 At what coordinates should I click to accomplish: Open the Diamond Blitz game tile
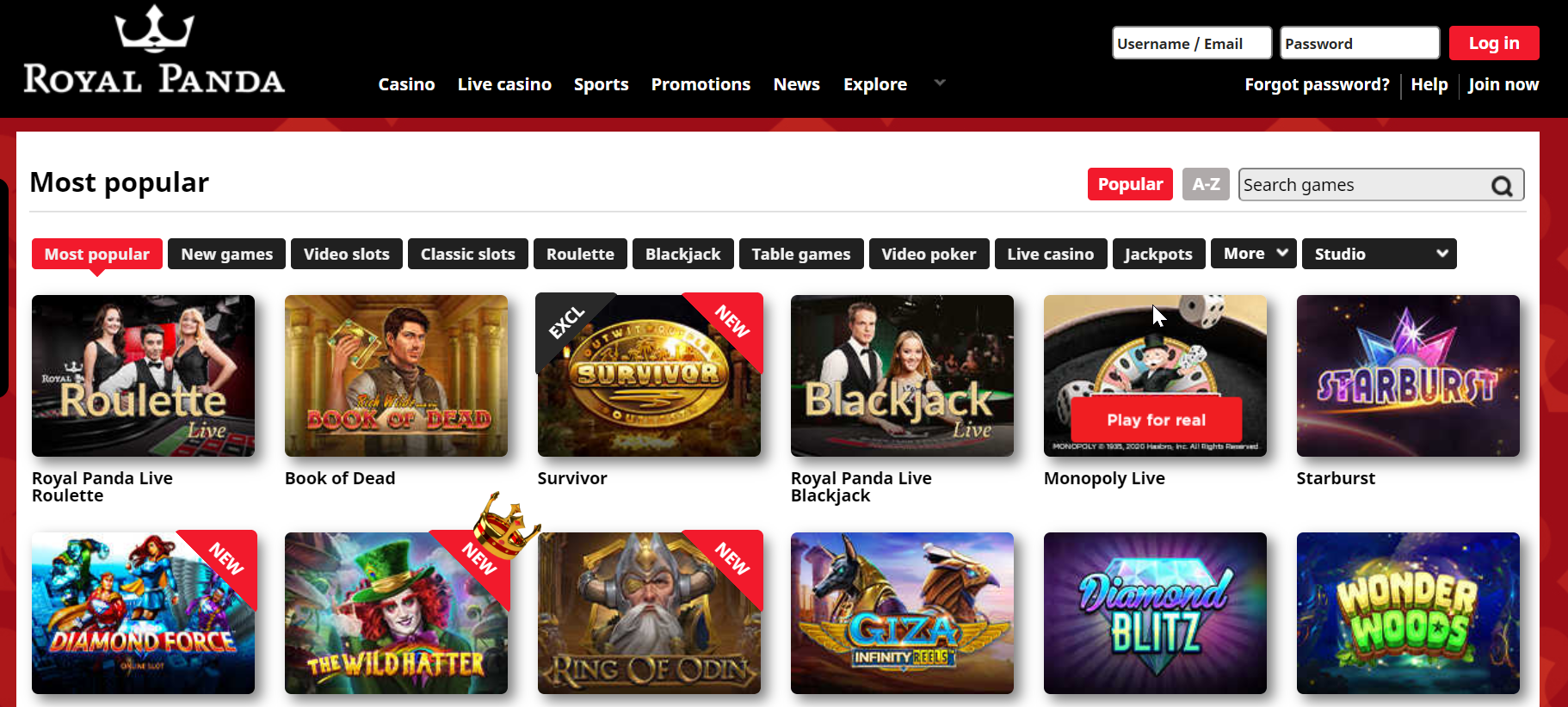(1155, 613)
